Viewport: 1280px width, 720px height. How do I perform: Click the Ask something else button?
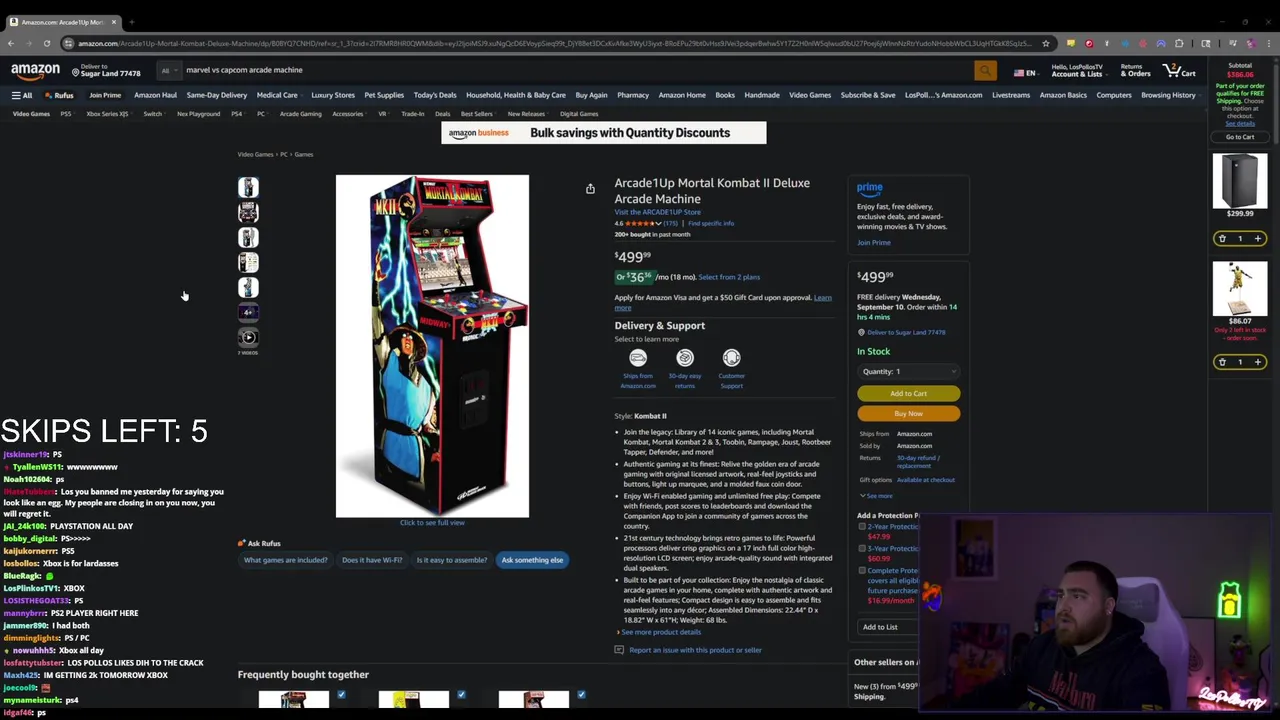coord(532,560)
